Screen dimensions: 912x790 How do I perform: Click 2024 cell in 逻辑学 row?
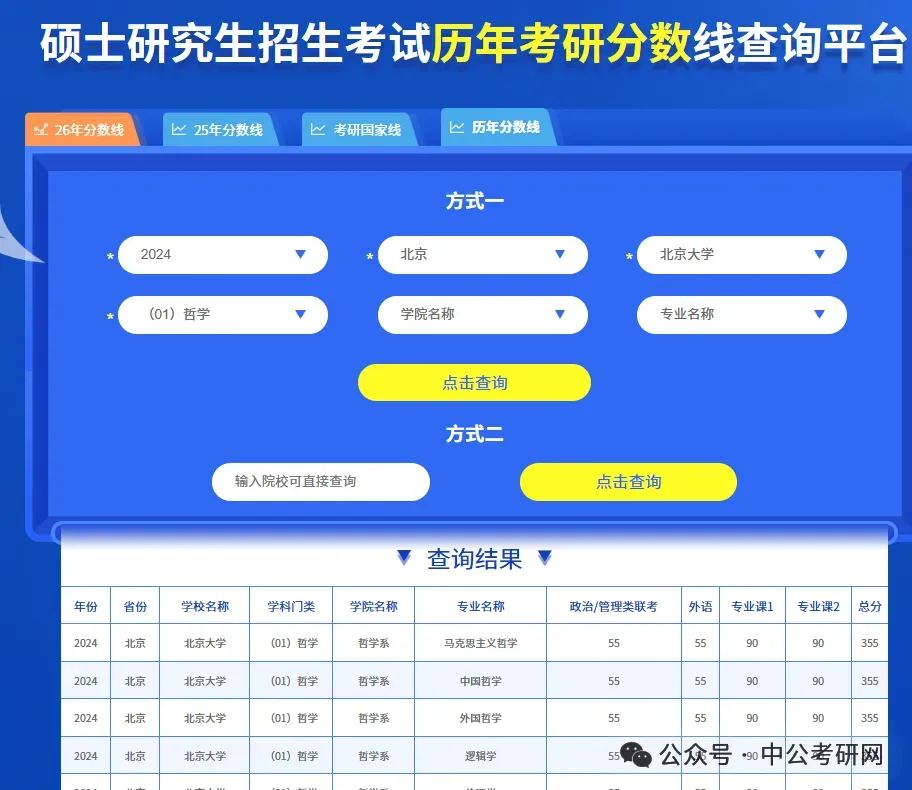[86, 756]
